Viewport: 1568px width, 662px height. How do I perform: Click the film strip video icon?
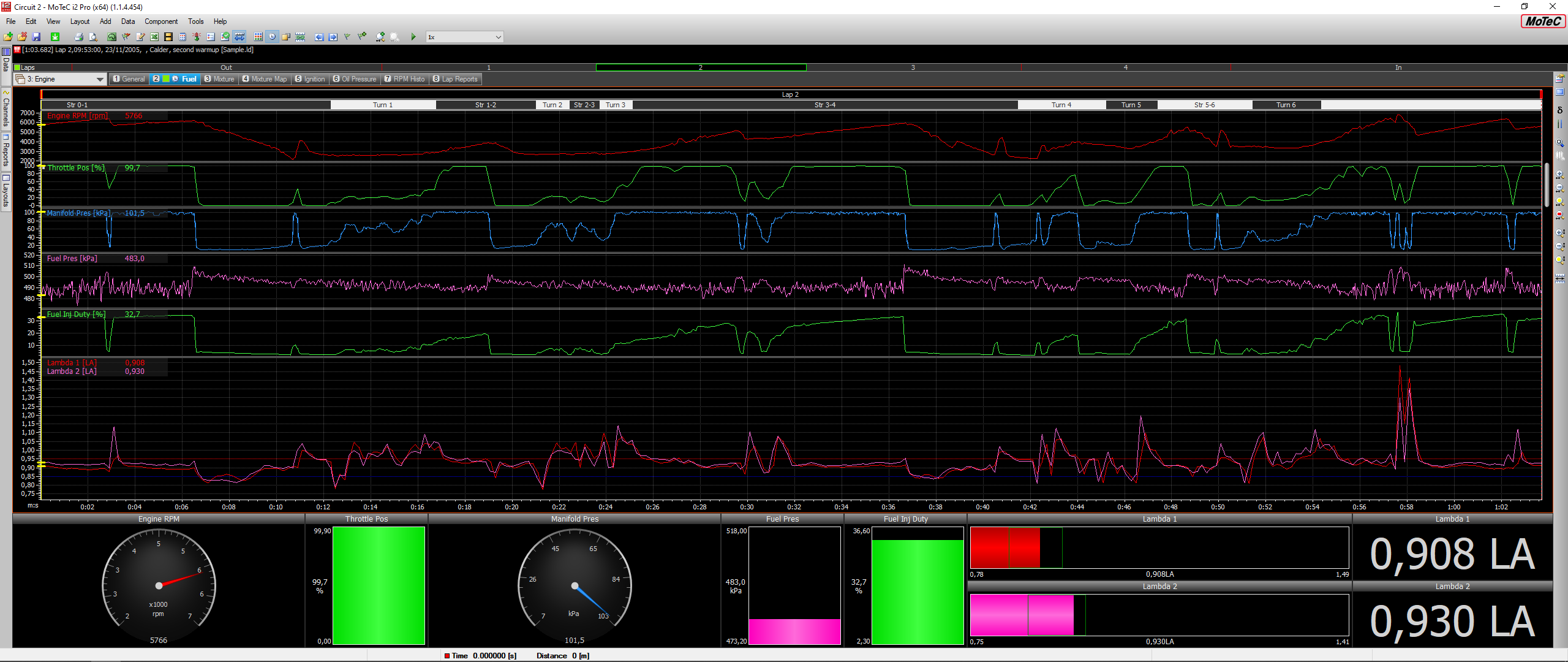168,37
